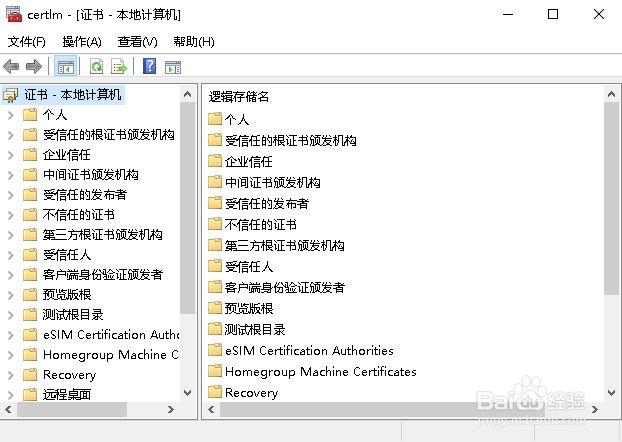The width and height of the screenshot is (622, 442).
Task: Click right pane horizontal scroll left arrow
Action: tap(211, 409)
